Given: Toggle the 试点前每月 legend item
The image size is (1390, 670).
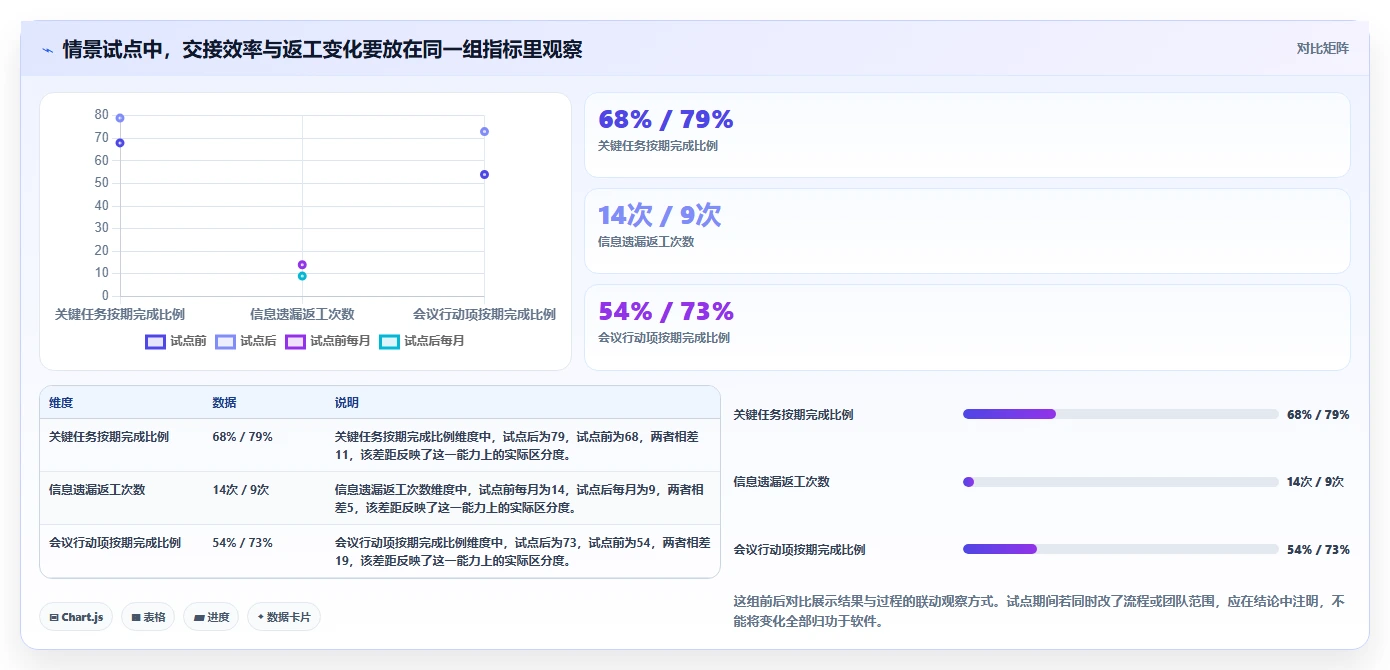Looking at the screenshot, I should tap(328, 341).
